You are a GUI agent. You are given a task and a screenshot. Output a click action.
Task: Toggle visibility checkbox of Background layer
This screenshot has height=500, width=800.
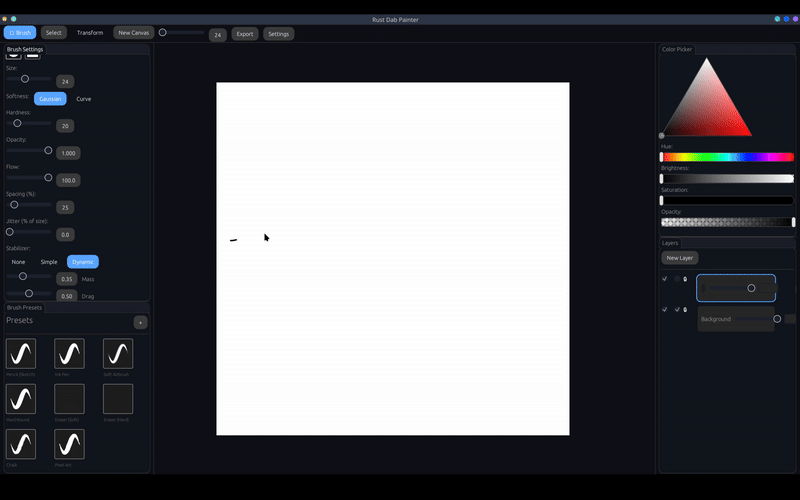[664, 310]
